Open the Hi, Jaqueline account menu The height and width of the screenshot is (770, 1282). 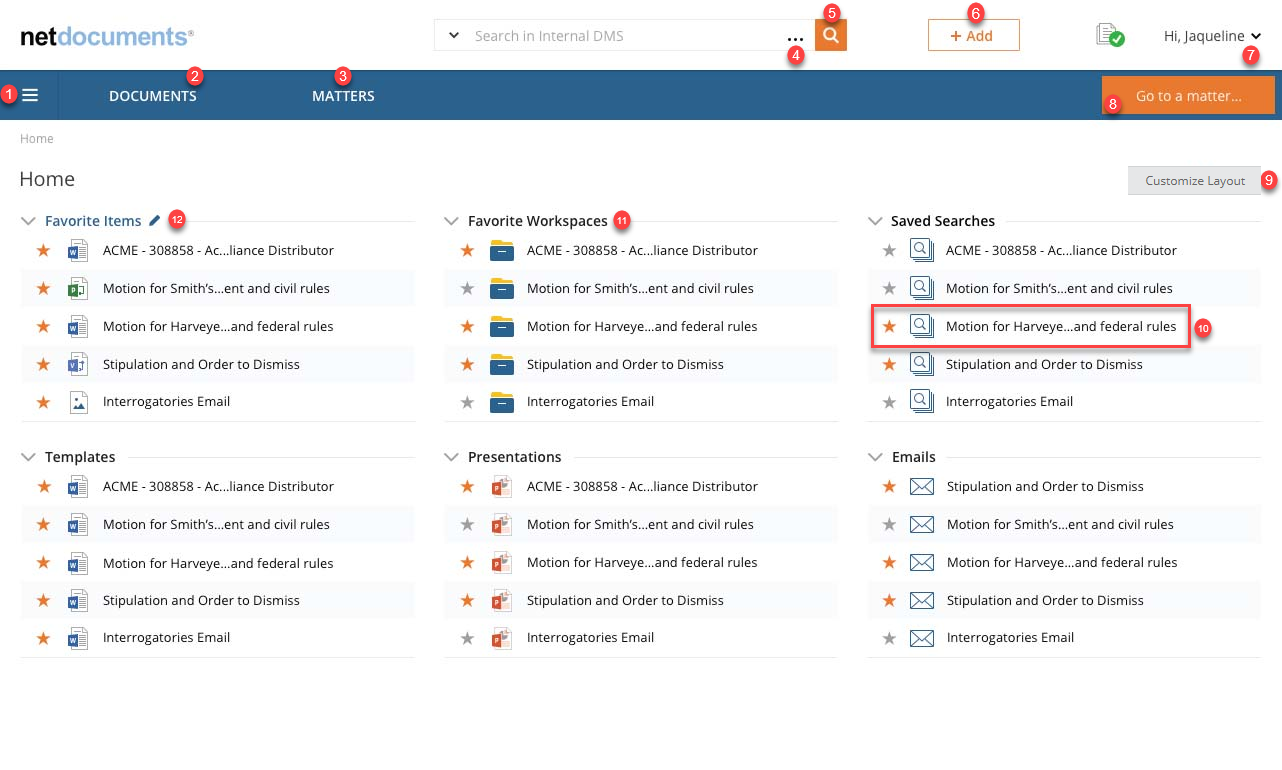[x=1211, y=35]
